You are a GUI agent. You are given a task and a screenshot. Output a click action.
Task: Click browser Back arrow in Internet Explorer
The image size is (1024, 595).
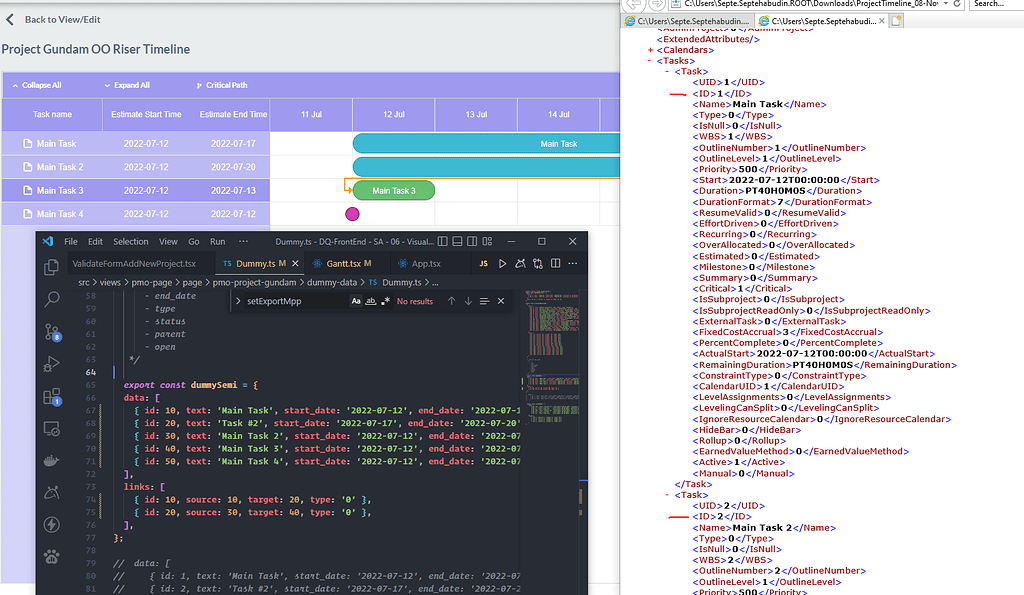coord(632,4)
